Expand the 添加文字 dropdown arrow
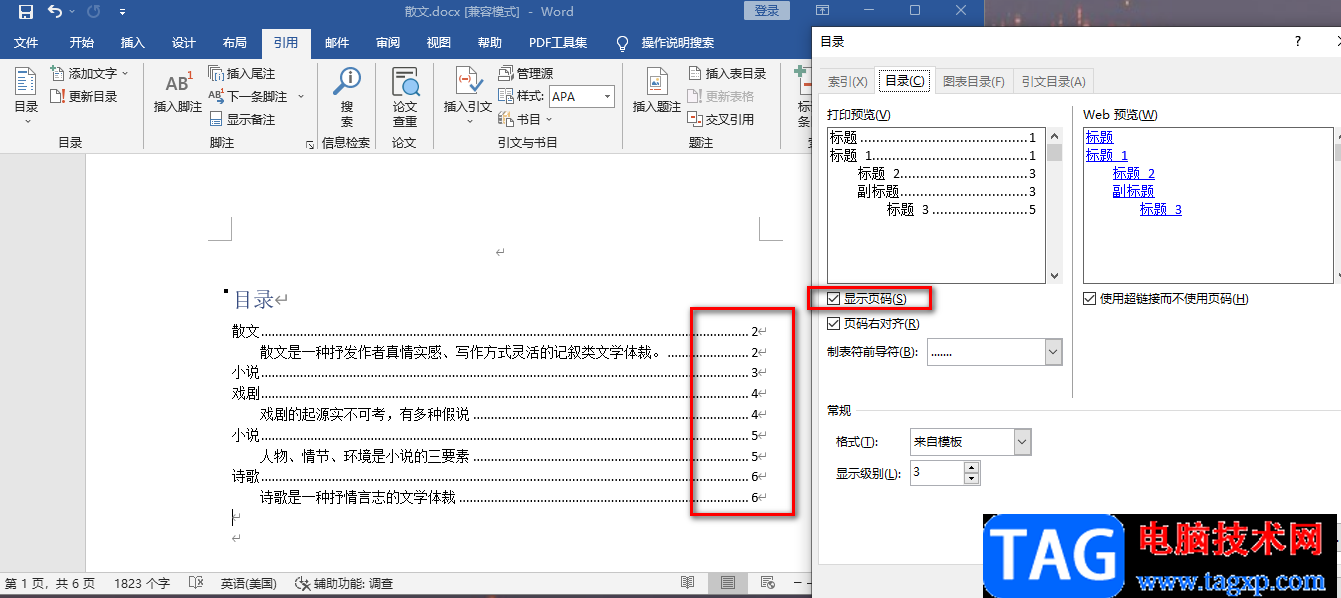The image size is (1341, 598). click(125, 74)
